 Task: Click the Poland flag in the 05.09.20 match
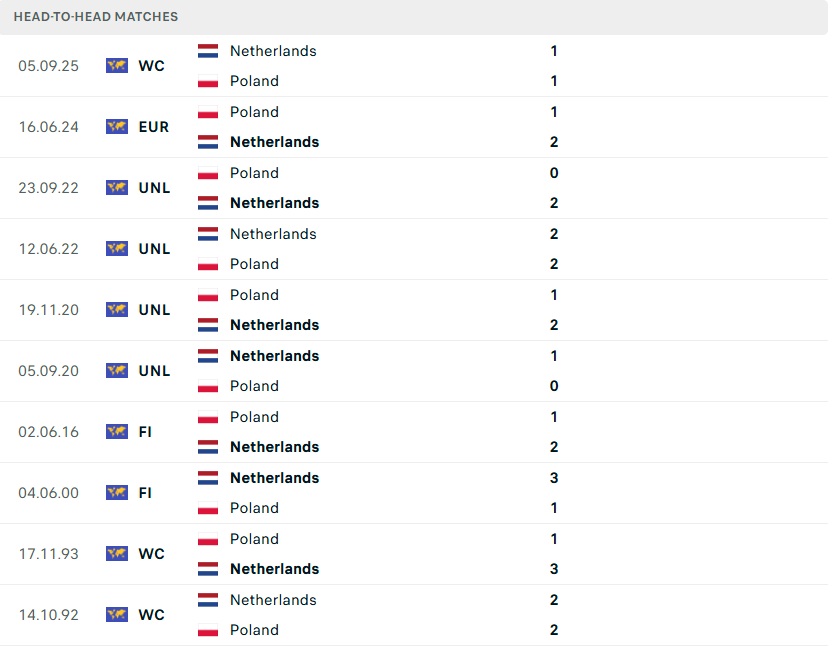click(x=208, y=386)
